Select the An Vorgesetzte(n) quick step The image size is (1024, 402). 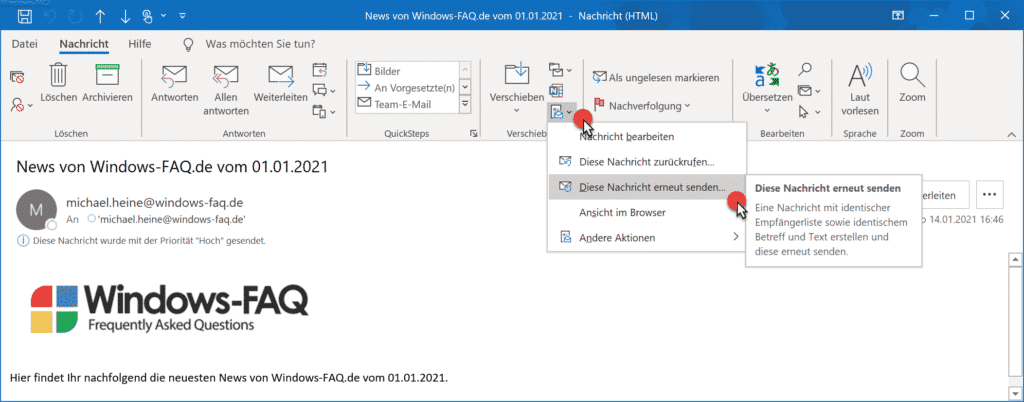(x=407, y=87)
